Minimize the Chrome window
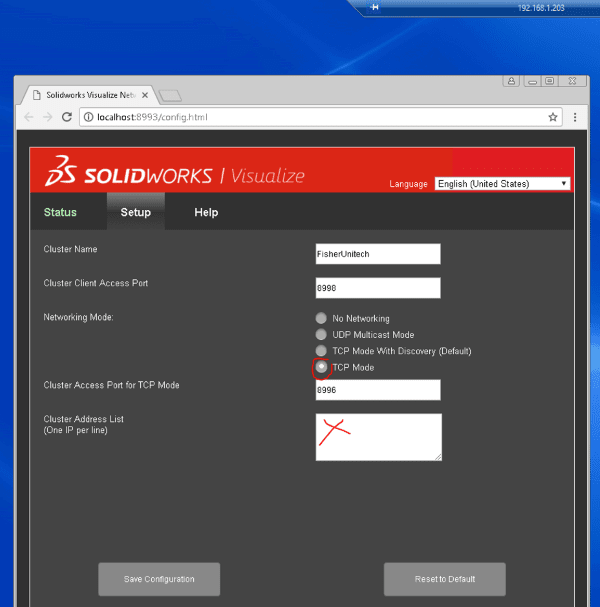 (x=533, y=81)
